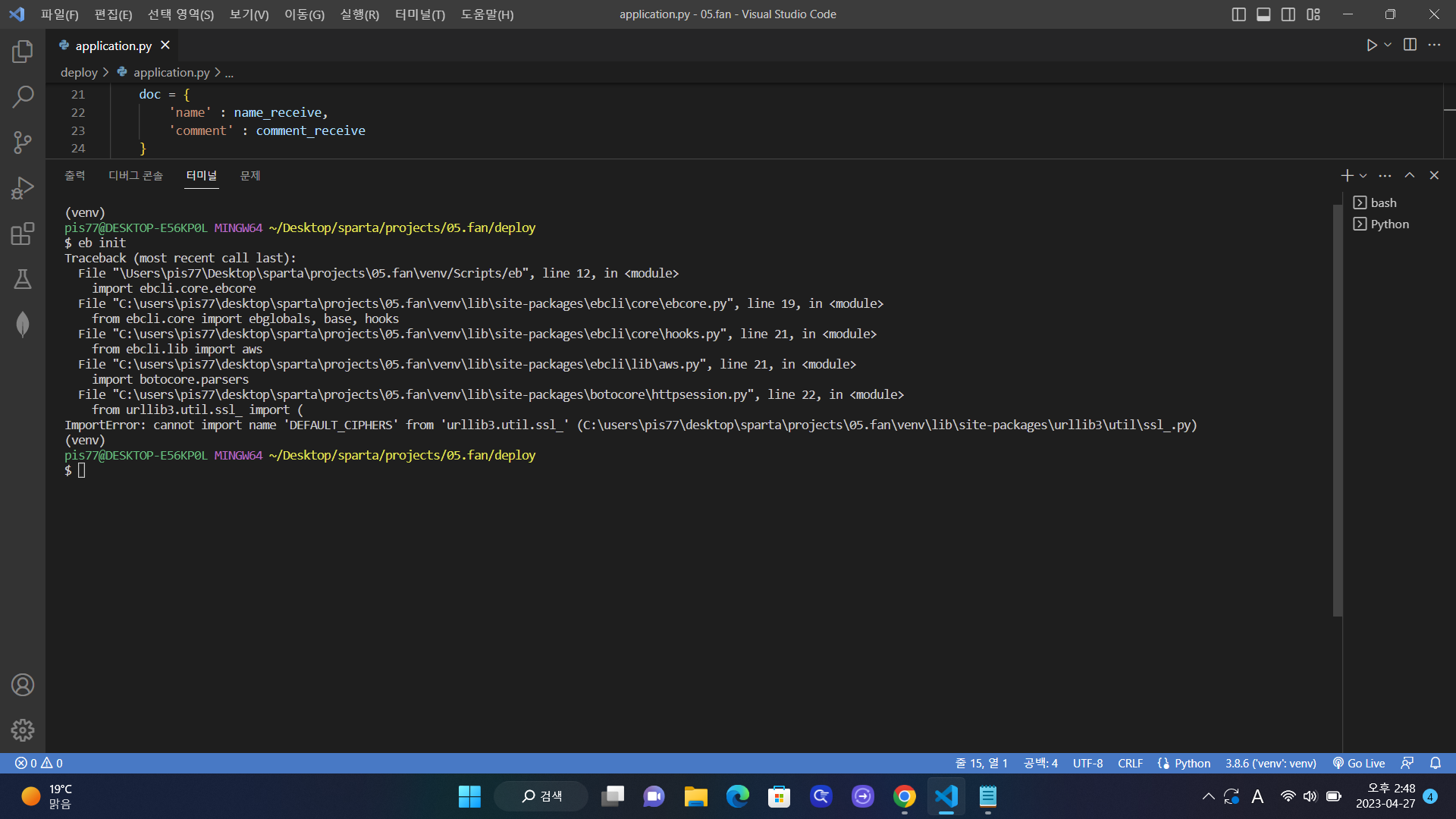Open the Testing flask view
The height and width of the screenshot is (819, 1456).
point(23,279)
